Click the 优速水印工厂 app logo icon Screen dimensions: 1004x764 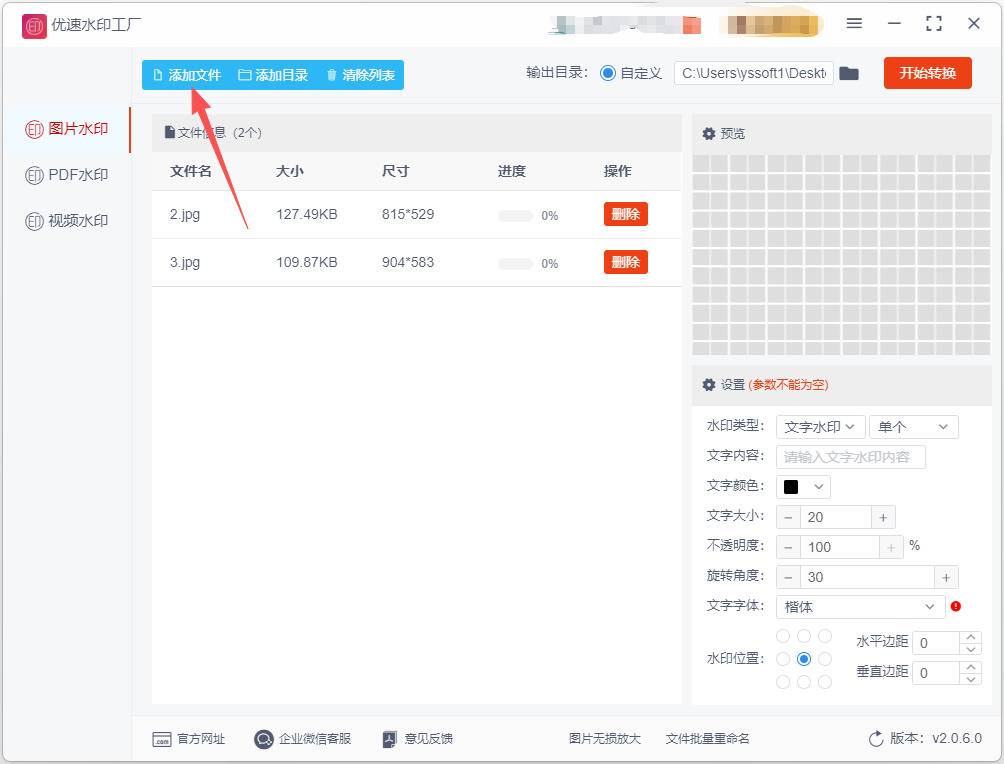(34, 26)
